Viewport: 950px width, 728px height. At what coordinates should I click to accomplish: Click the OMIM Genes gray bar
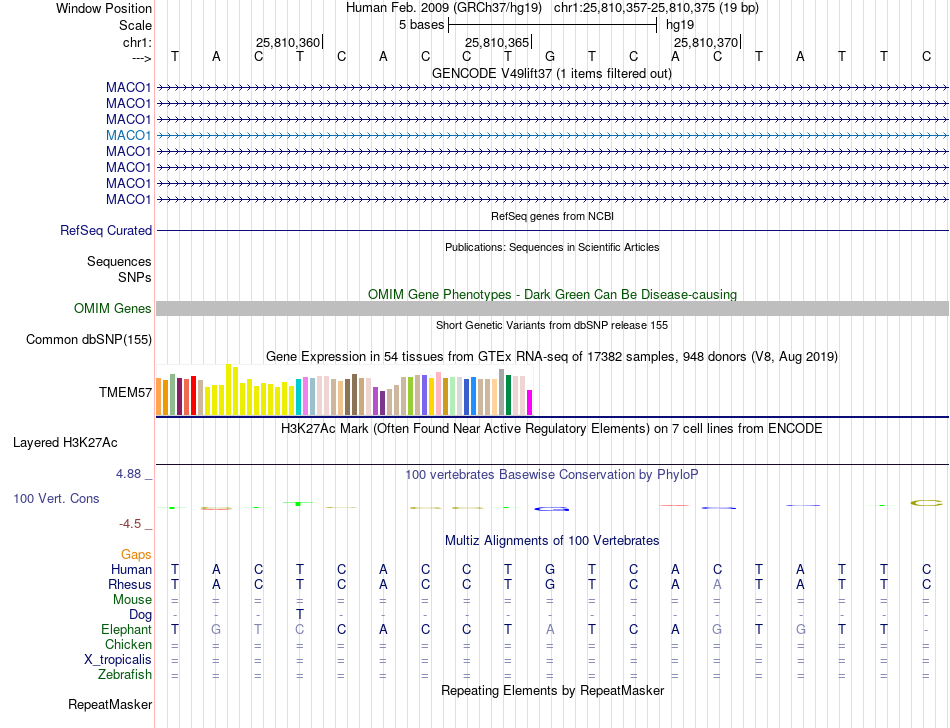(552, 308)
